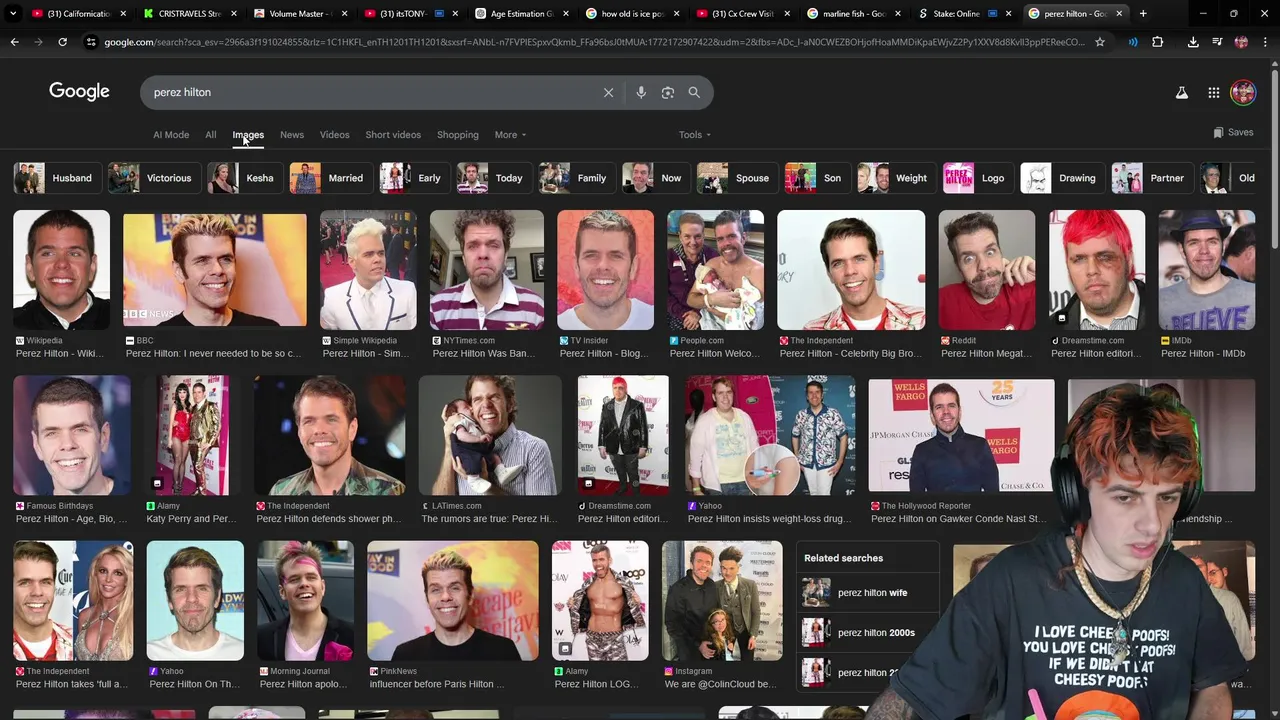
Task: Switch to the Videos tab
Action: [x=334, y=135]
